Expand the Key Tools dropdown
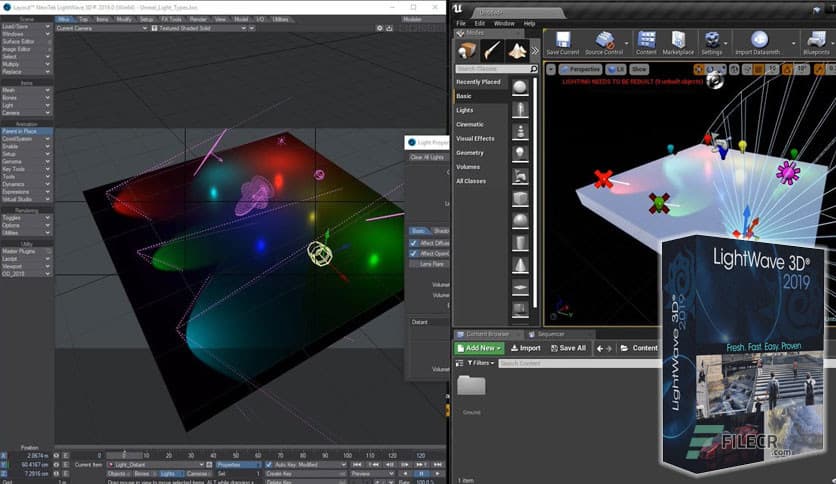This screenshot has width=836, height=484. (x=26, y=169)
